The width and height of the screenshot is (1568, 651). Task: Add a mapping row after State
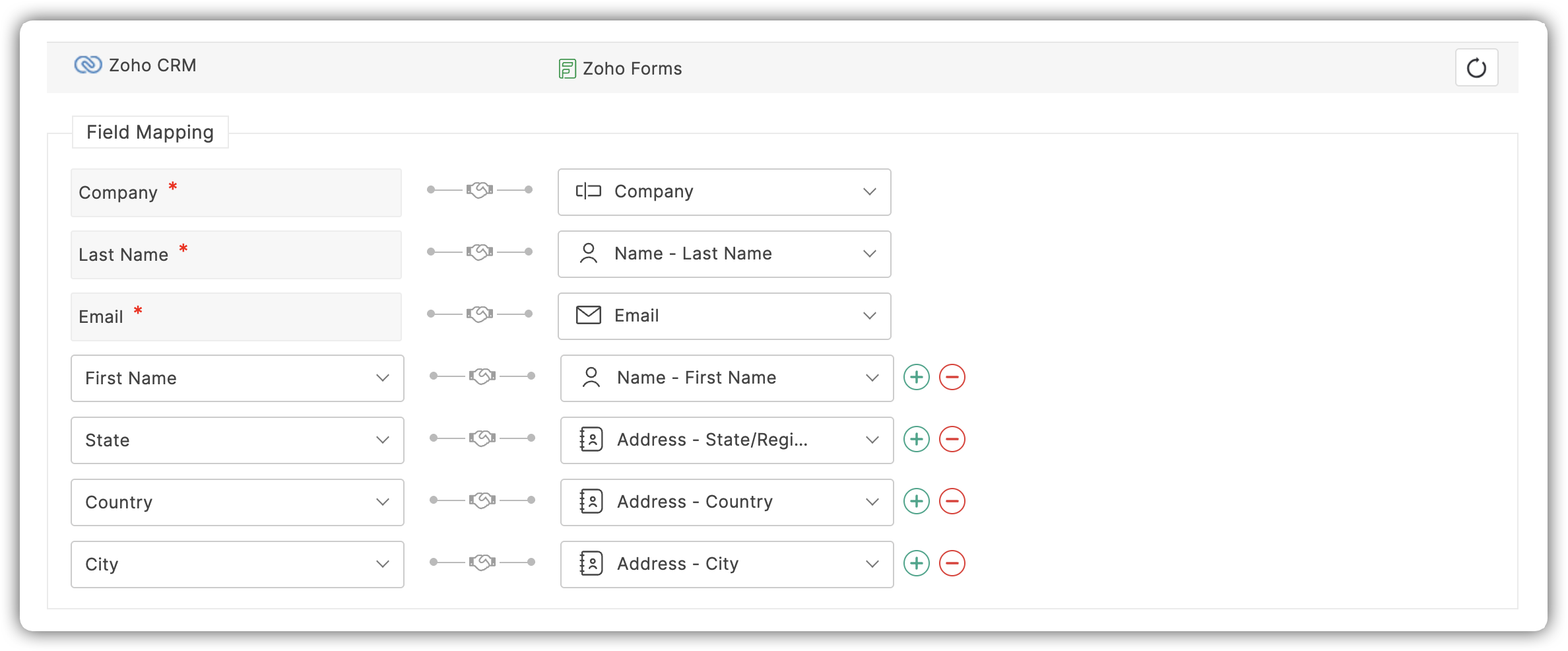pos(916,440)
